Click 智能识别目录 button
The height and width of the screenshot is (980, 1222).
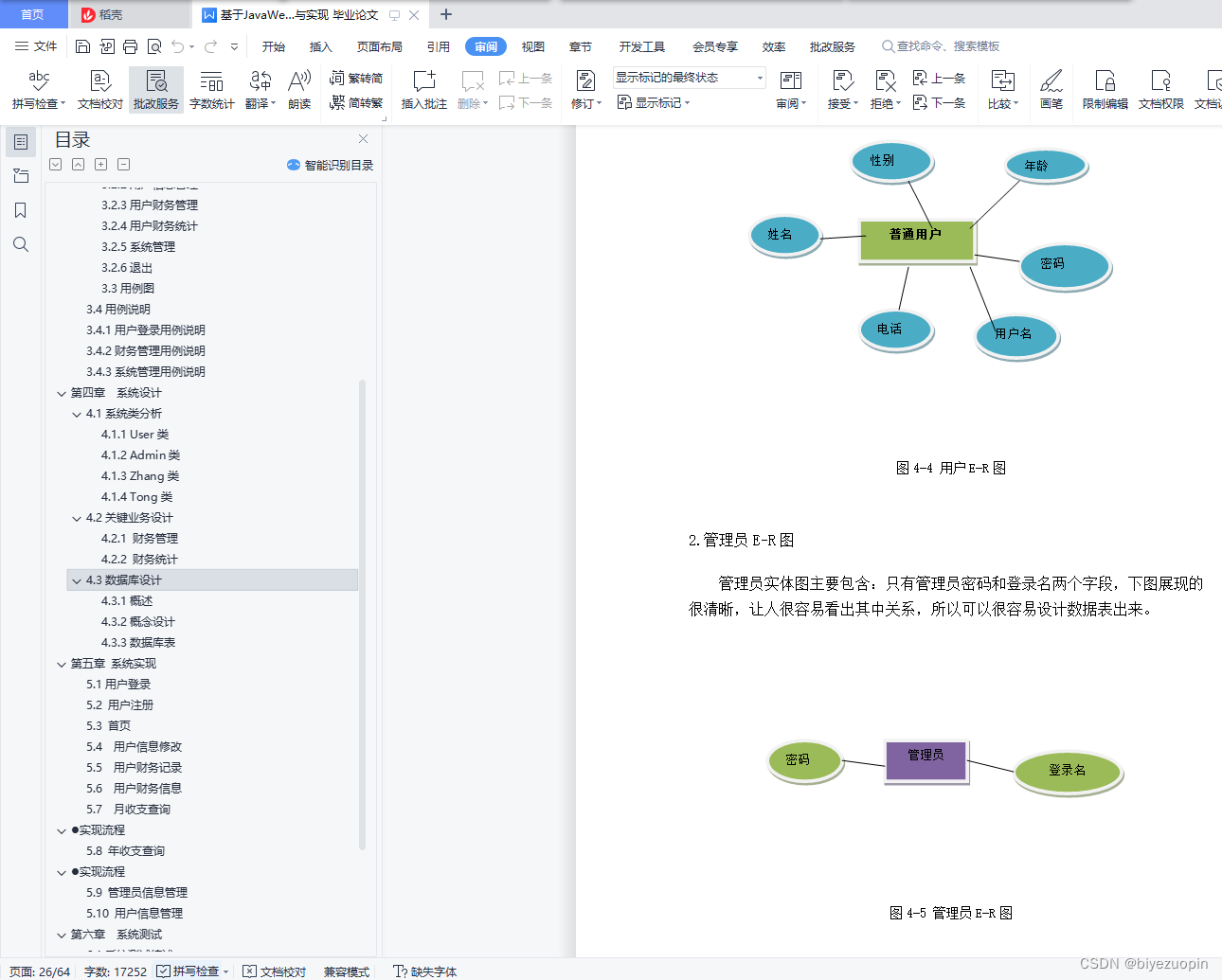pos(331,165)
